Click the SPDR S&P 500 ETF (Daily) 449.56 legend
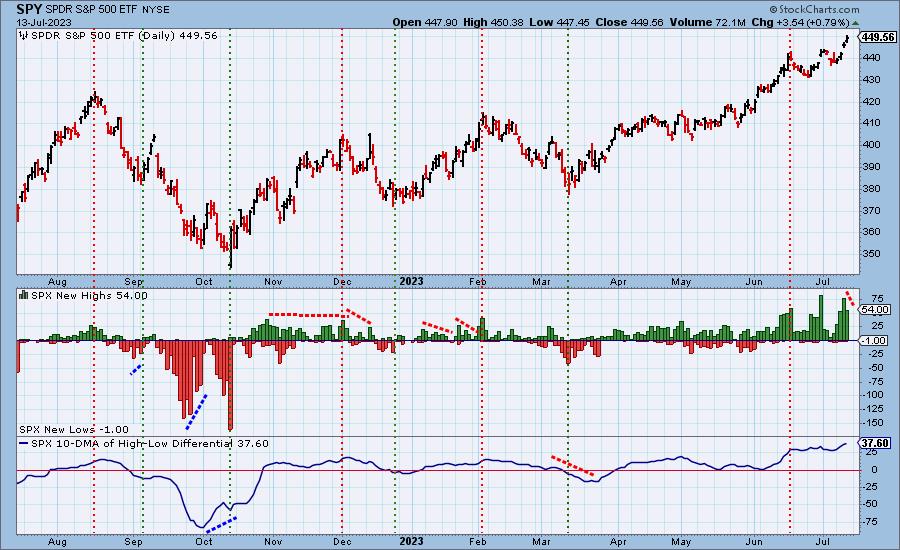 [124, 36]
